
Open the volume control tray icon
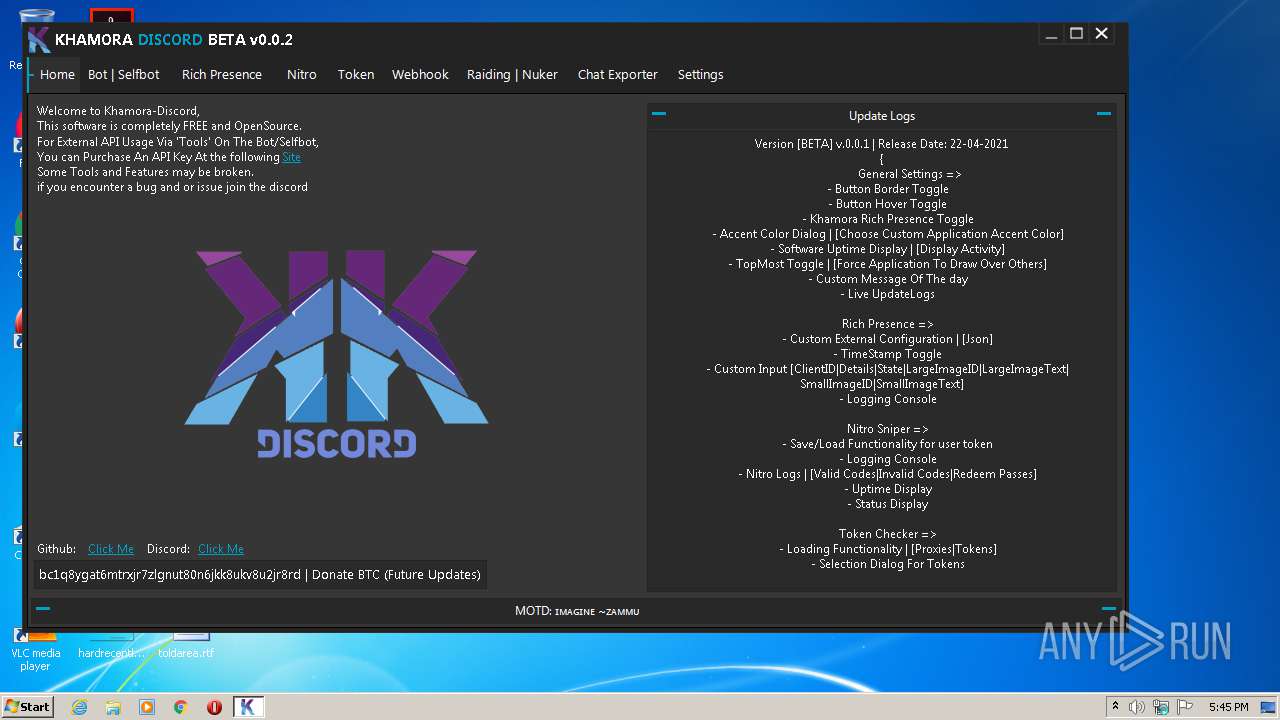(x=1137, y=707)
